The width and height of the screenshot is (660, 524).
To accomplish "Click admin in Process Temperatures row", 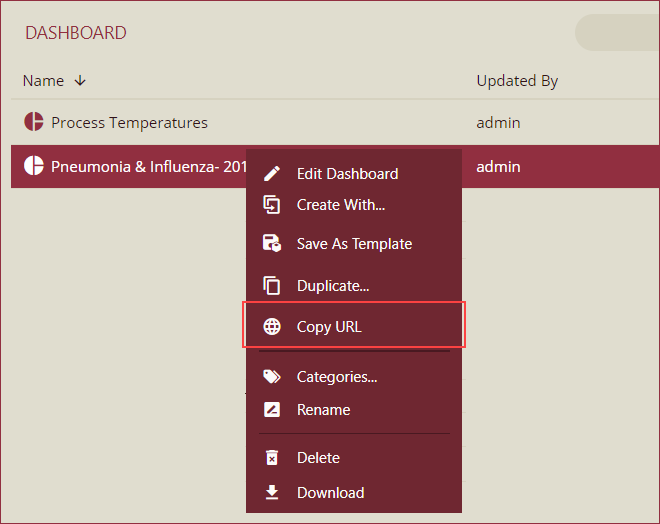I will 498,122.
